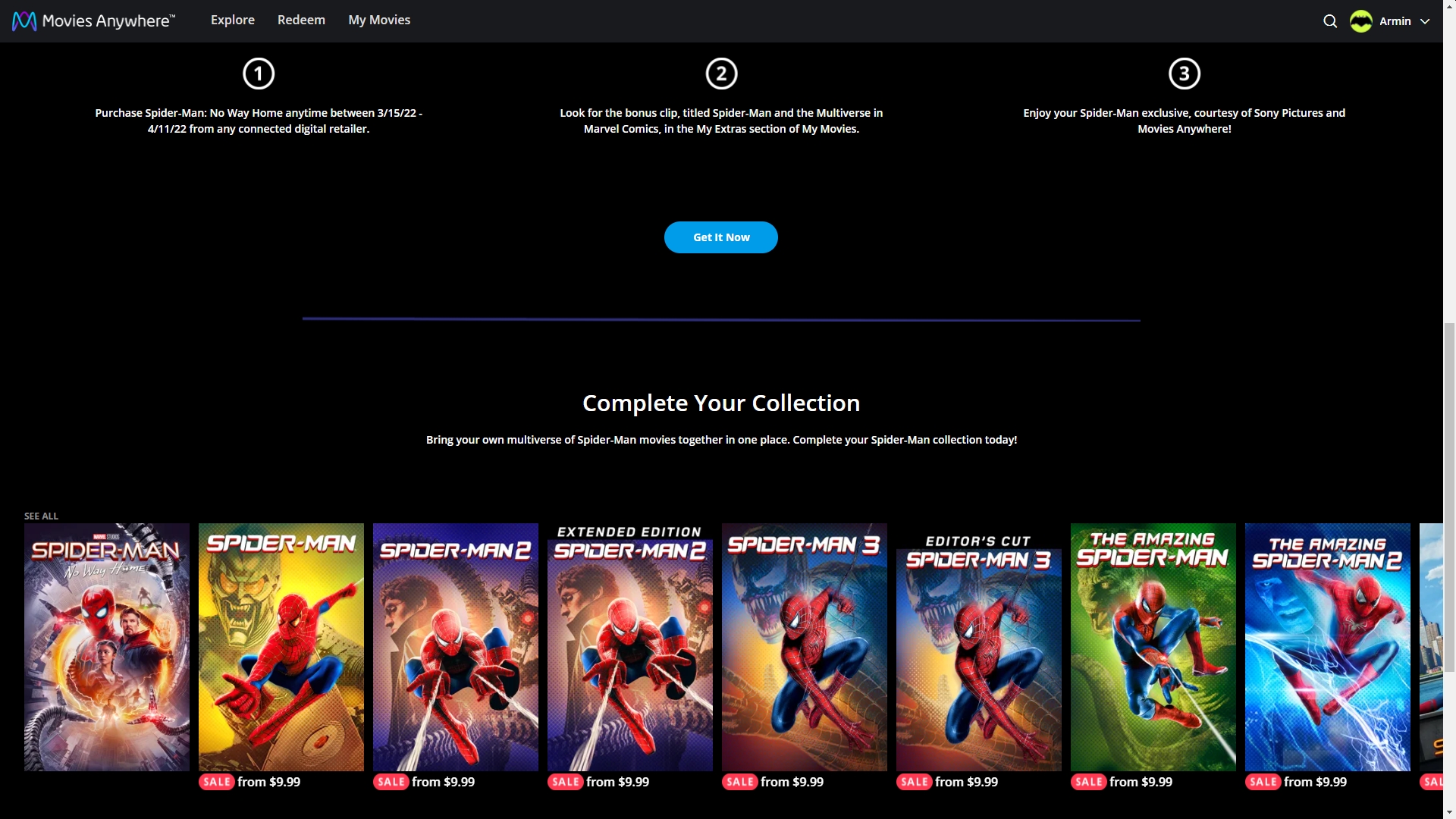Click the Armin profile avatar
The height and width of the screenshot is (819, 1456).
[1361, 21]
